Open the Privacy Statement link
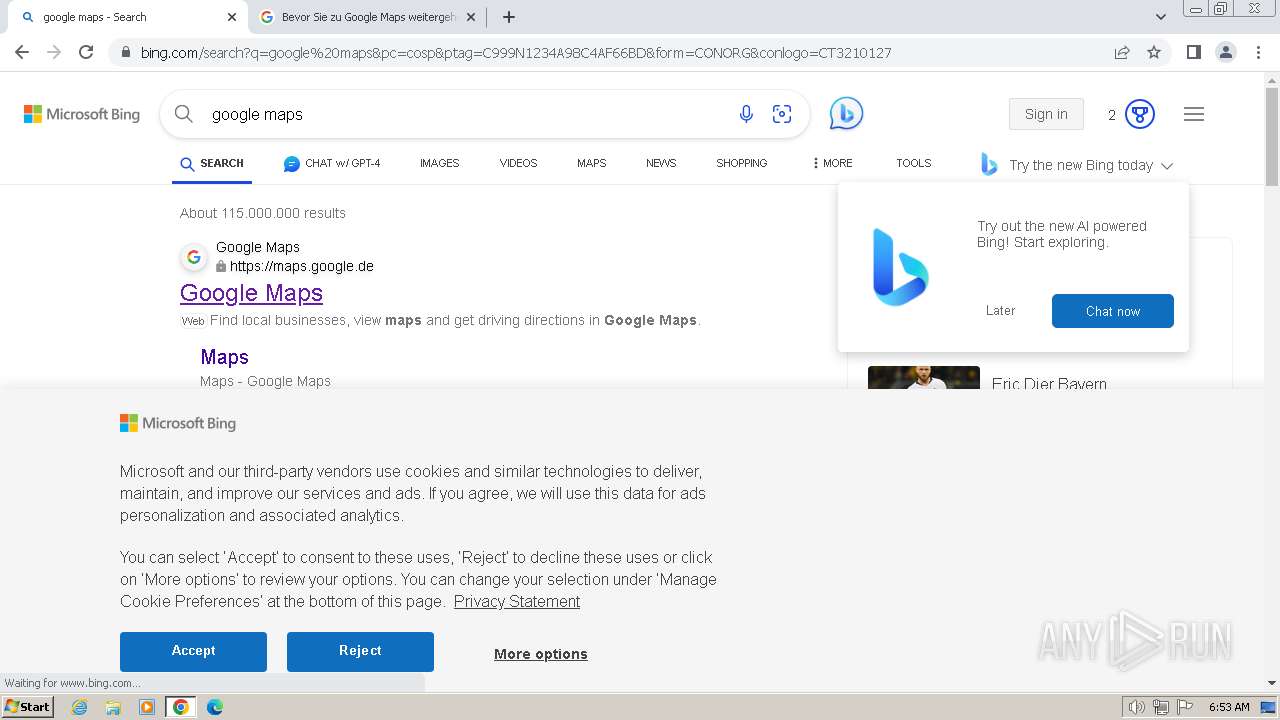Image resolution: width=1280 pixels, height=720 pixels. pos(517,601)
